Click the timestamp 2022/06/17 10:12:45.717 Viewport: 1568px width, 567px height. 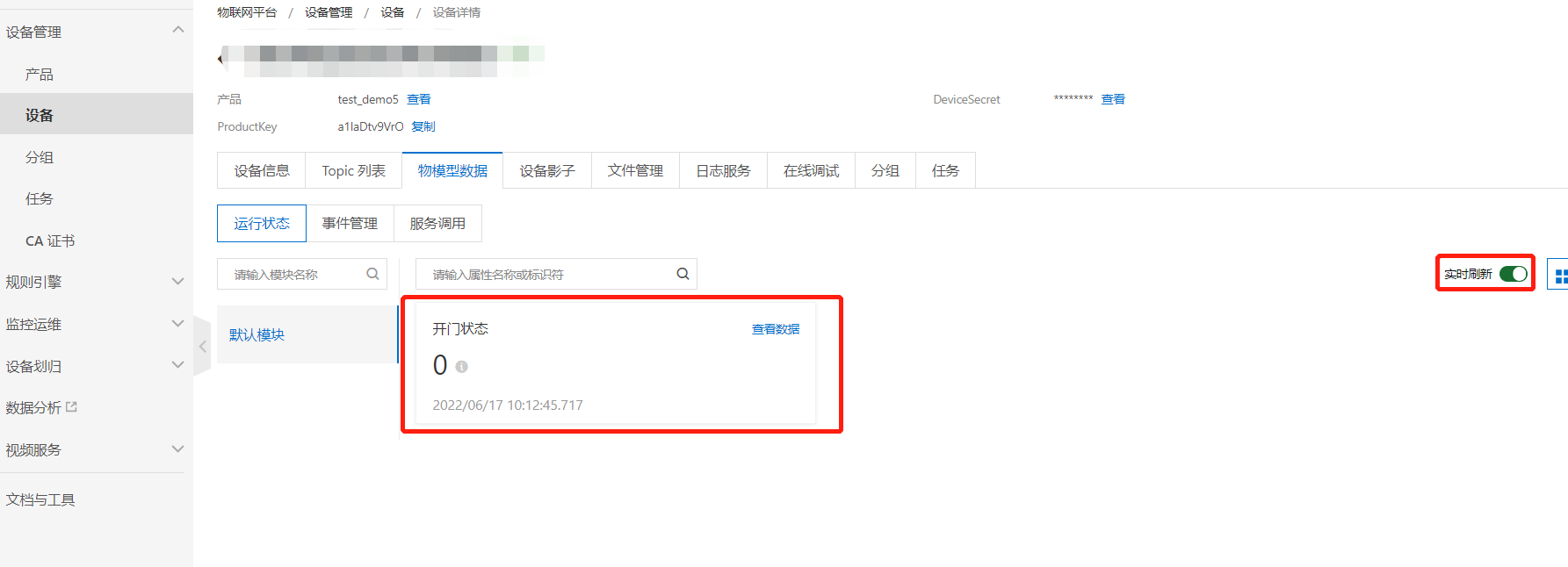click(508, 405)
